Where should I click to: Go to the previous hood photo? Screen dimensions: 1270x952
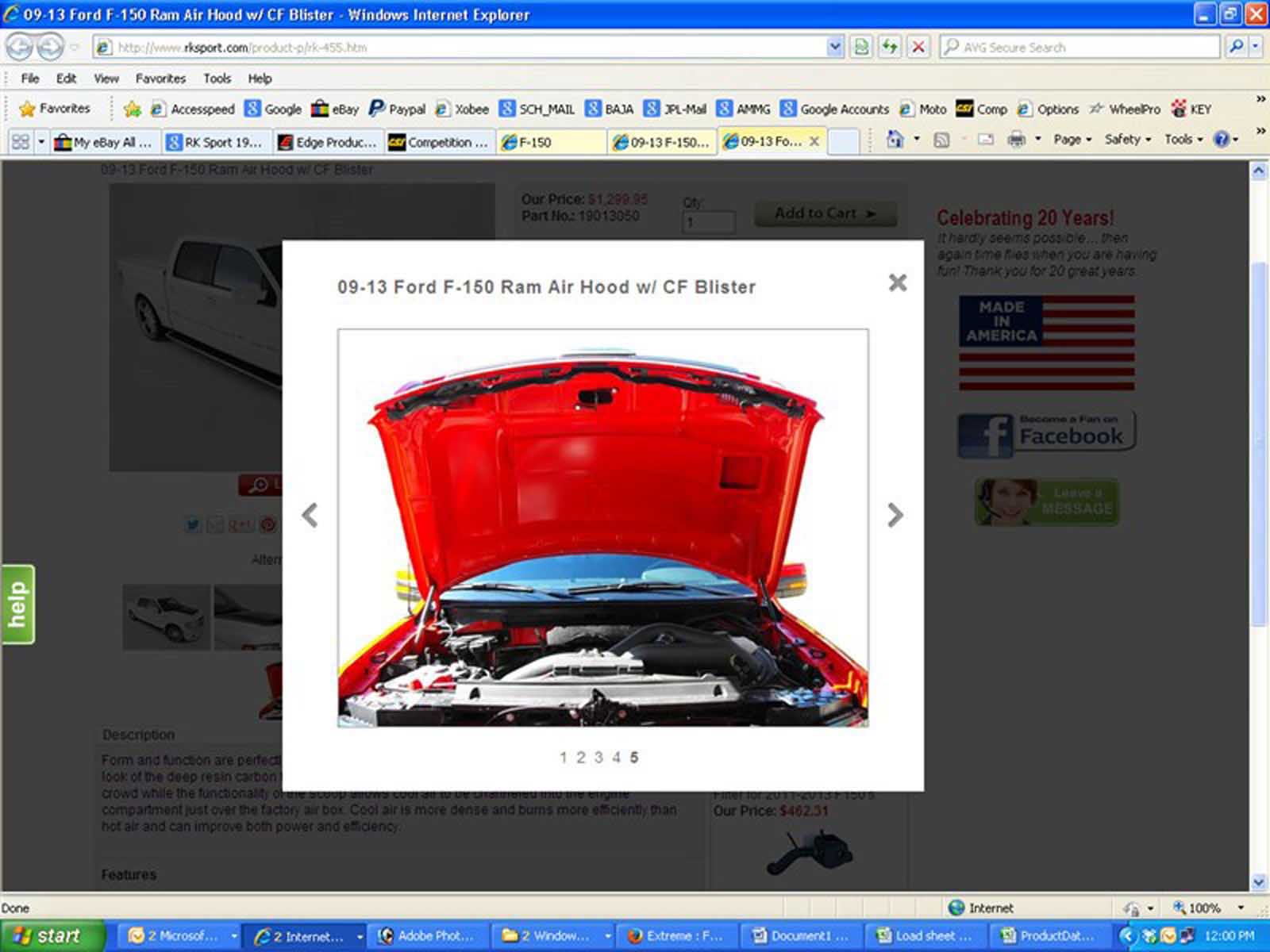(310, 515)
